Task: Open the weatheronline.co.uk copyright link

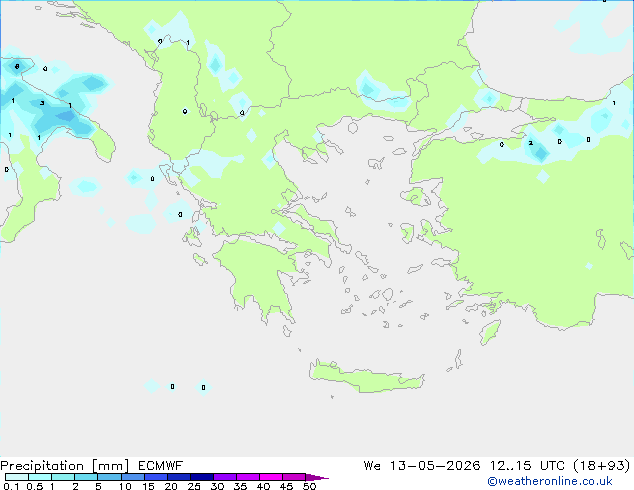Action: click(x=549, y=481)
